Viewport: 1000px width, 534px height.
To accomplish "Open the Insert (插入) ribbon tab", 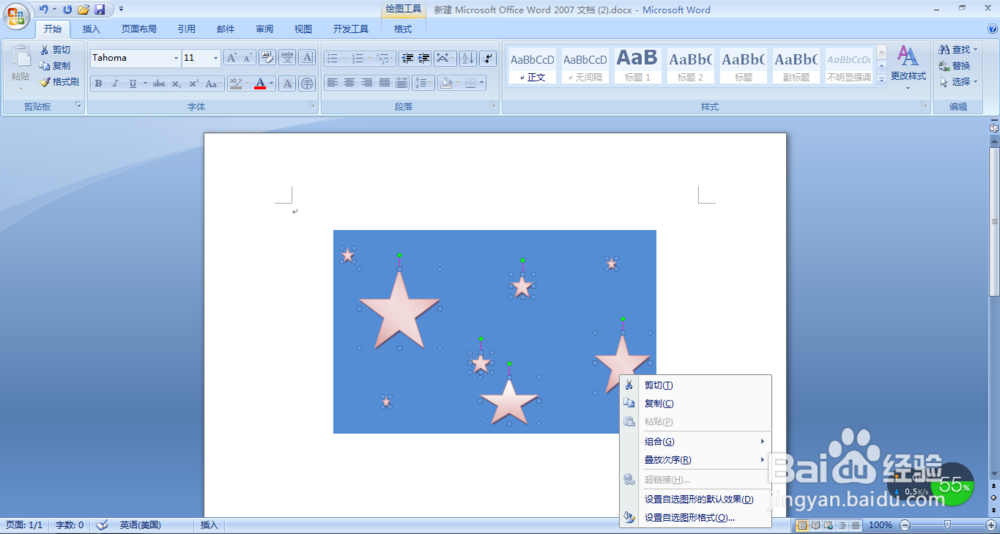I will [x=91, y=29].
